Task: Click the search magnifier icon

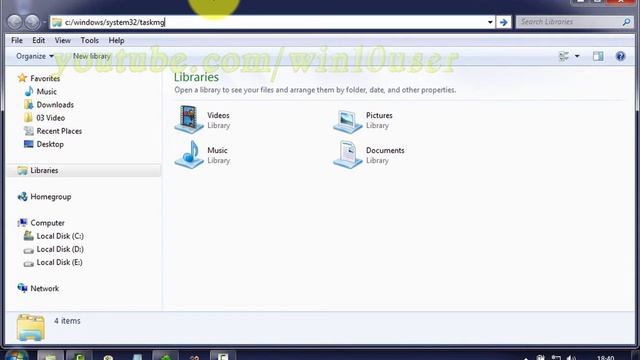Action: click(626, 22)
